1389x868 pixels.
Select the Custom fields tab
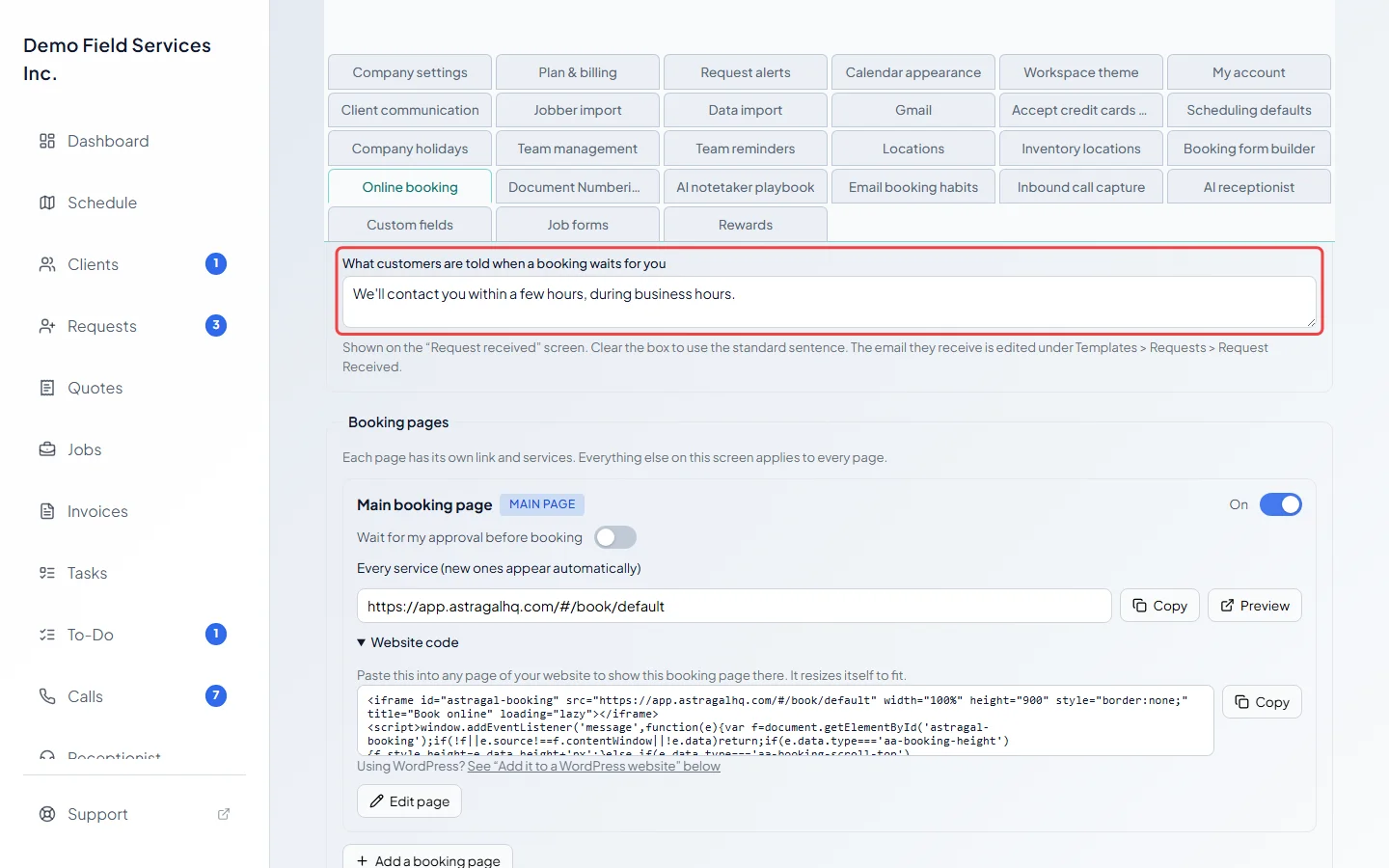410,225
